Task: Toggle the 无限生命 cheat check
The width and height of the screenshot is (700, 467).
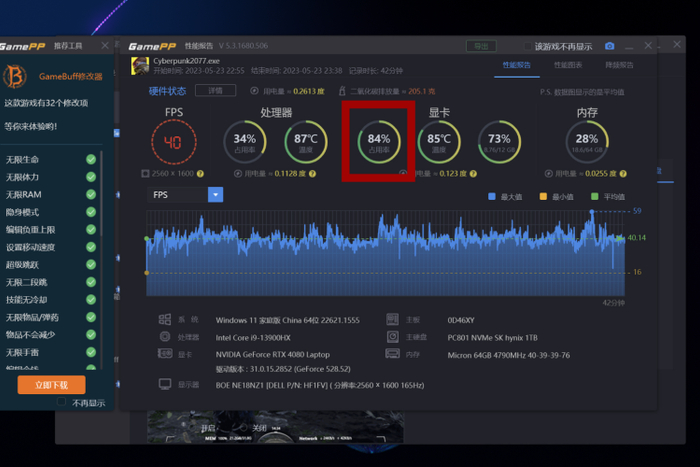Action: point(91,159)
